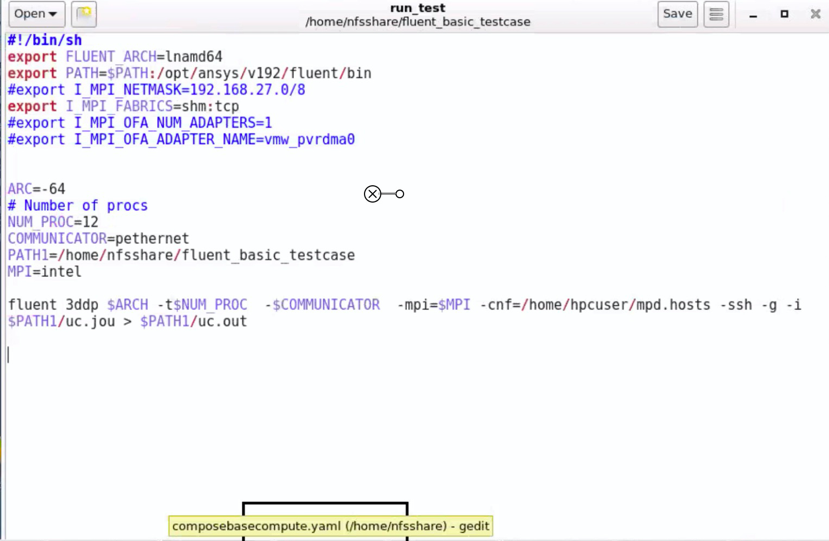Click the PATH export line with fluent/bin
The height and width of the screenshot is (541, 829).
click(x=189, y=73)
